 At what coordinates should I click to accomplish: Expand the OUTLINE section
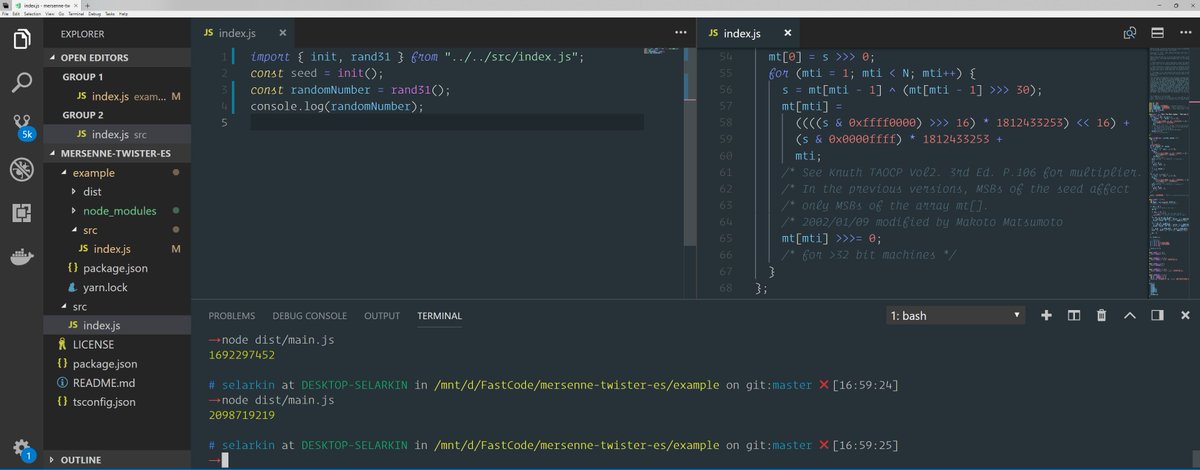[117, 460]
